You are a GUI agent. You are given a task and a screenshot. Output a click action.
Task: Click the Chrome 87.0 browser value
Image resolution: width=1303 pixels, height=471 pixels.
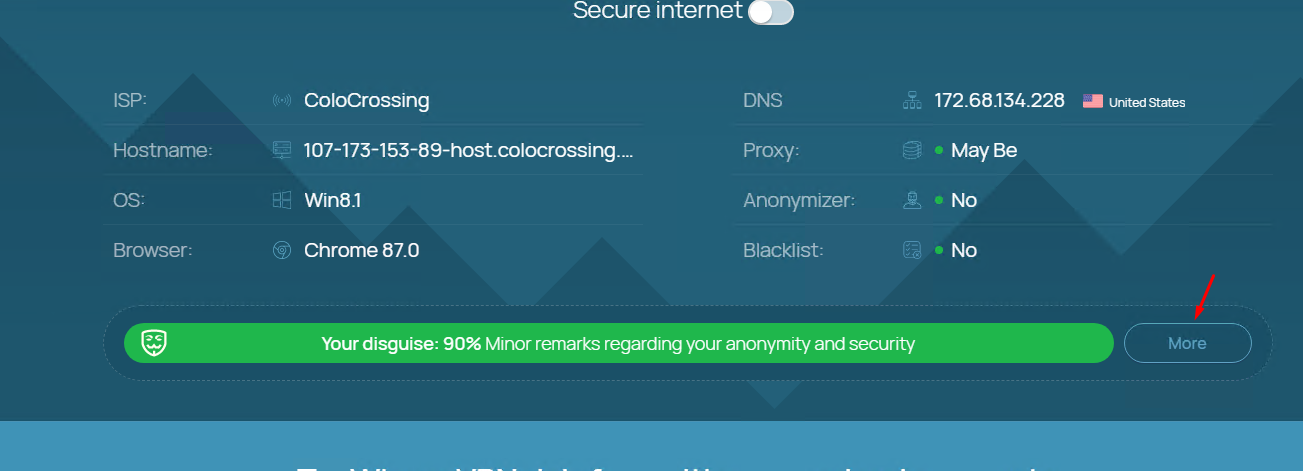(362, 250)
